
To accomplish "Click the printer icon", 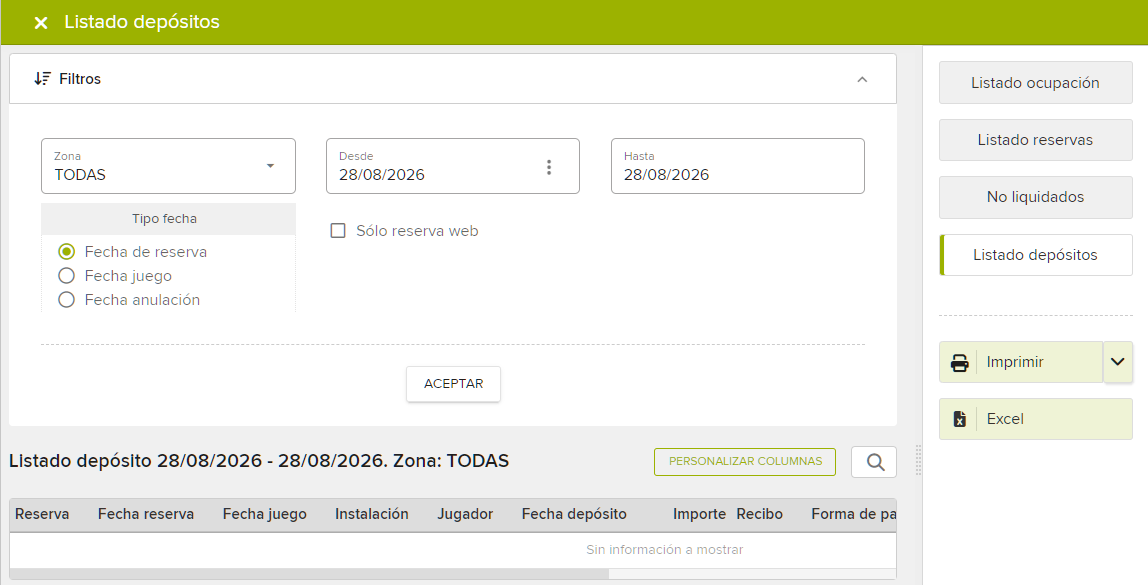I will 959,362.
